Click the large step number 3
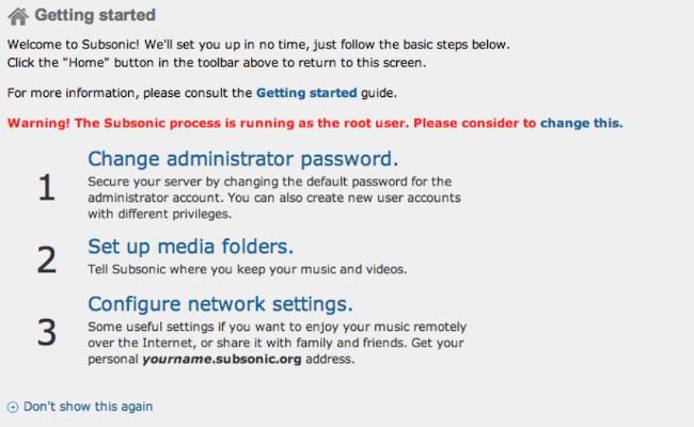Viewport: 694px width, 427px height. coord(45,332)
